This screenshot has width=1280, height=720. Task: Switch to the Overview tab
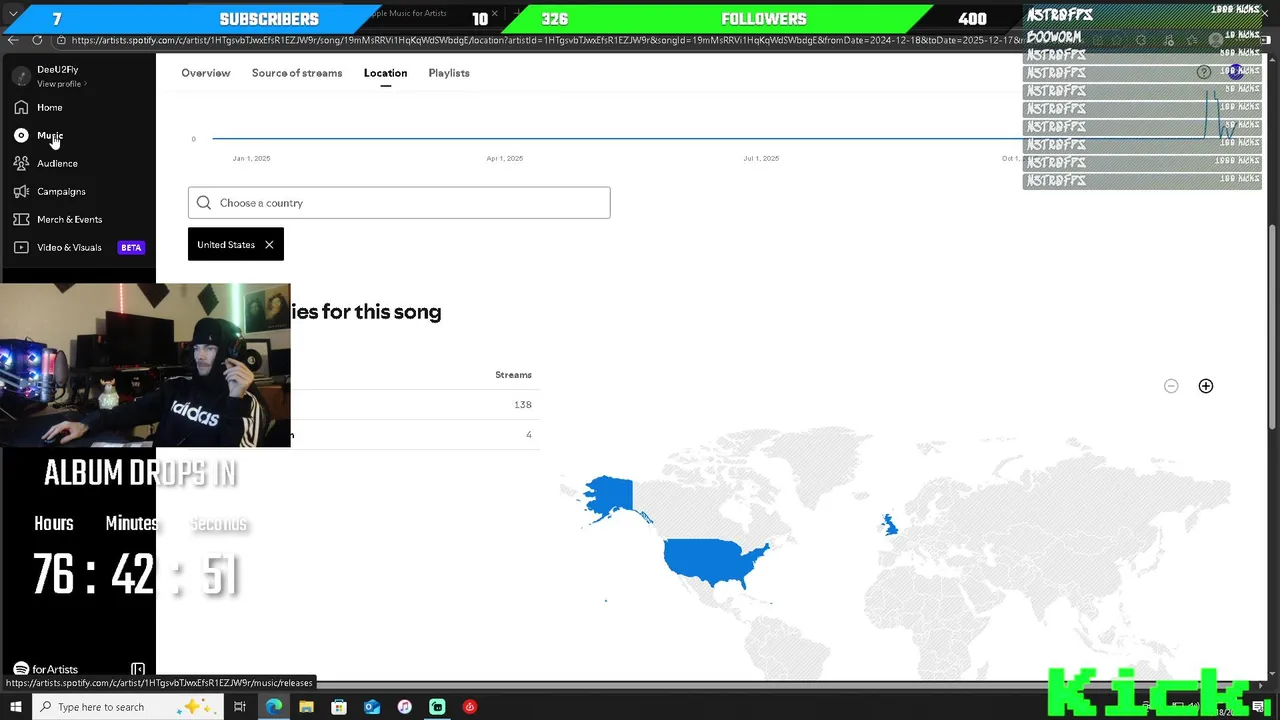(x=205, y=73)
